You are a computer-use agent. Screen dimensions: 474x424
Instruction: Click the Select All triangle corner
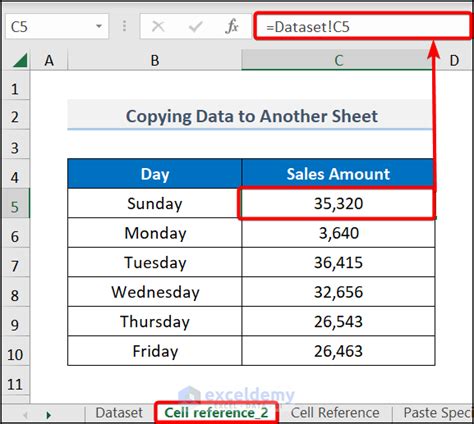point(20,61)
